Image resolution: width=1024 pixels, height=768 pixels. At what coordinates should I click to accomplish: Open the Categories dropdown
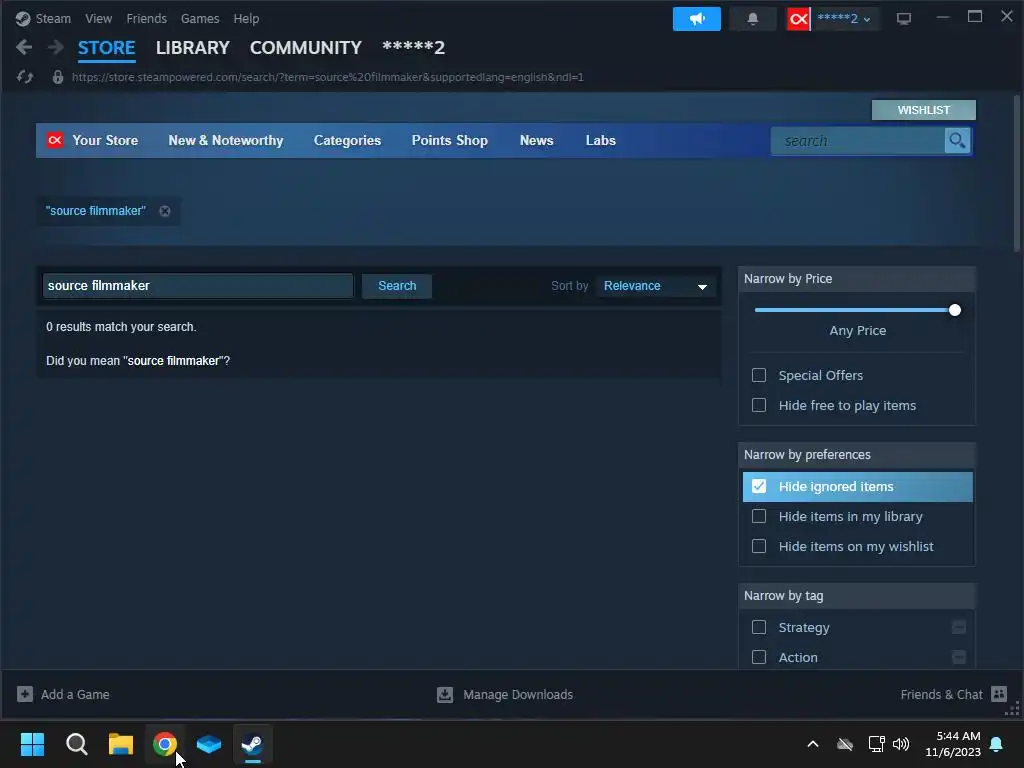point(347,140)
